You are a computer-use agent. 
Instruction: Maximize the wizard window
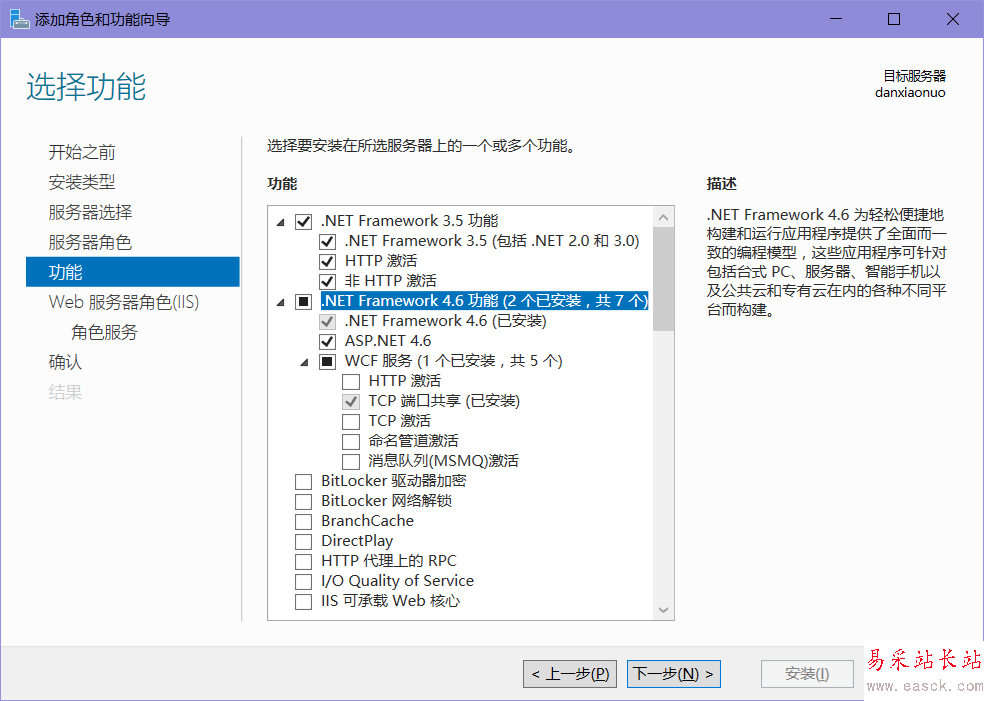(x=894, y=19)
